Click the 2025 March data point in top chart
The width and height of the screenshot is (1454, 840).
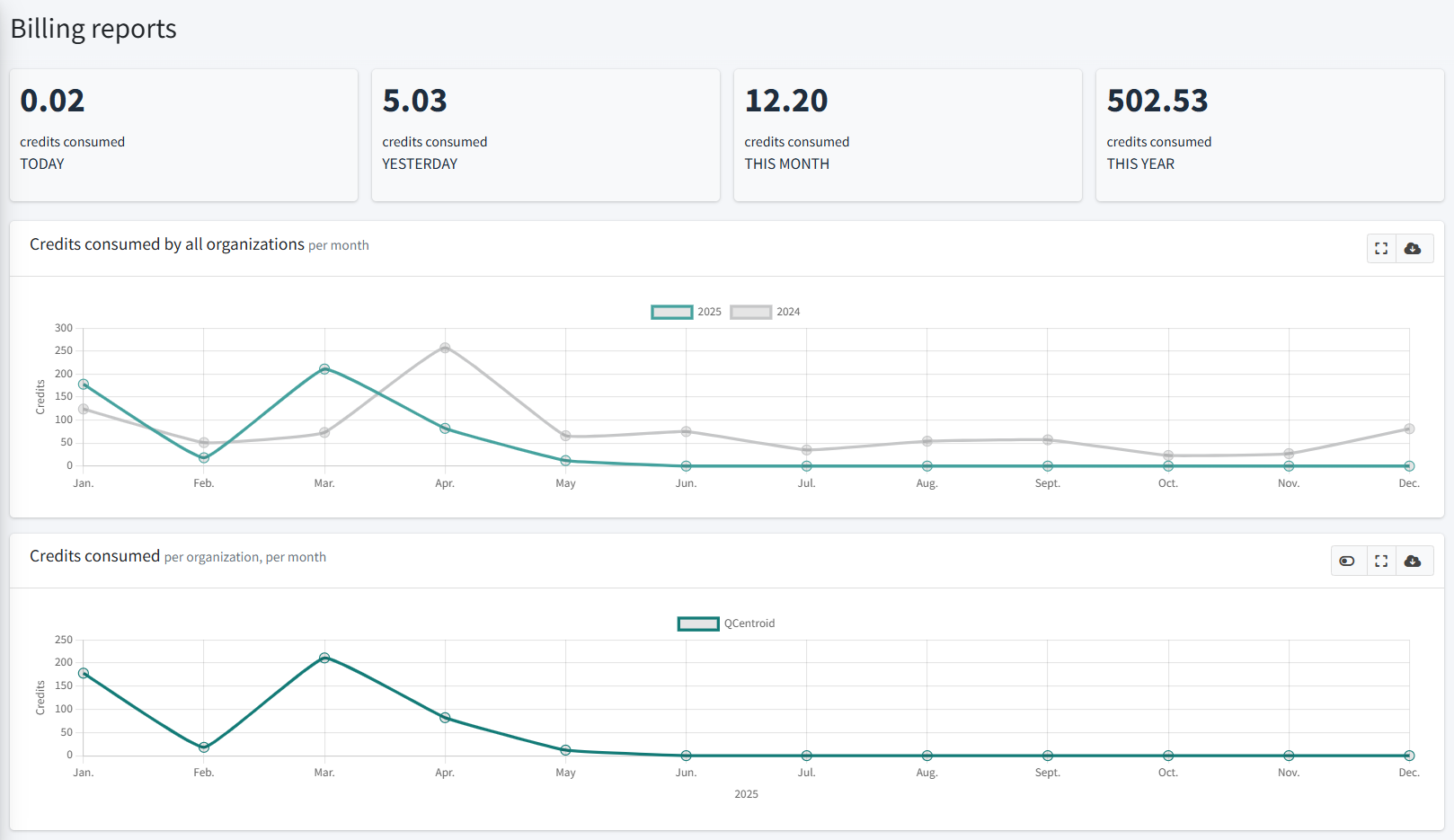coord(324,369)
